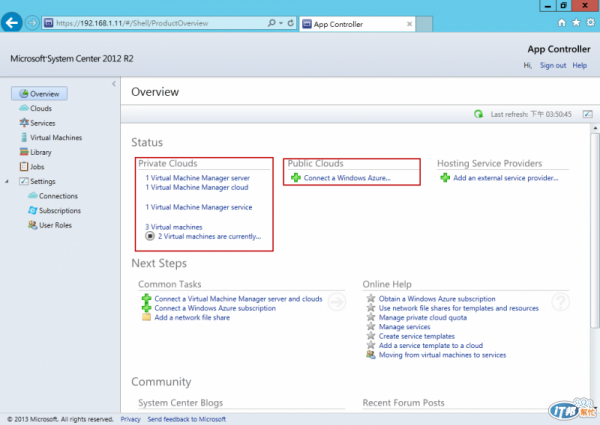Image resolution: width=600 pixels, height=425 pixels.
Task: Click the Connections cloud icon
Action: (33, 195)
